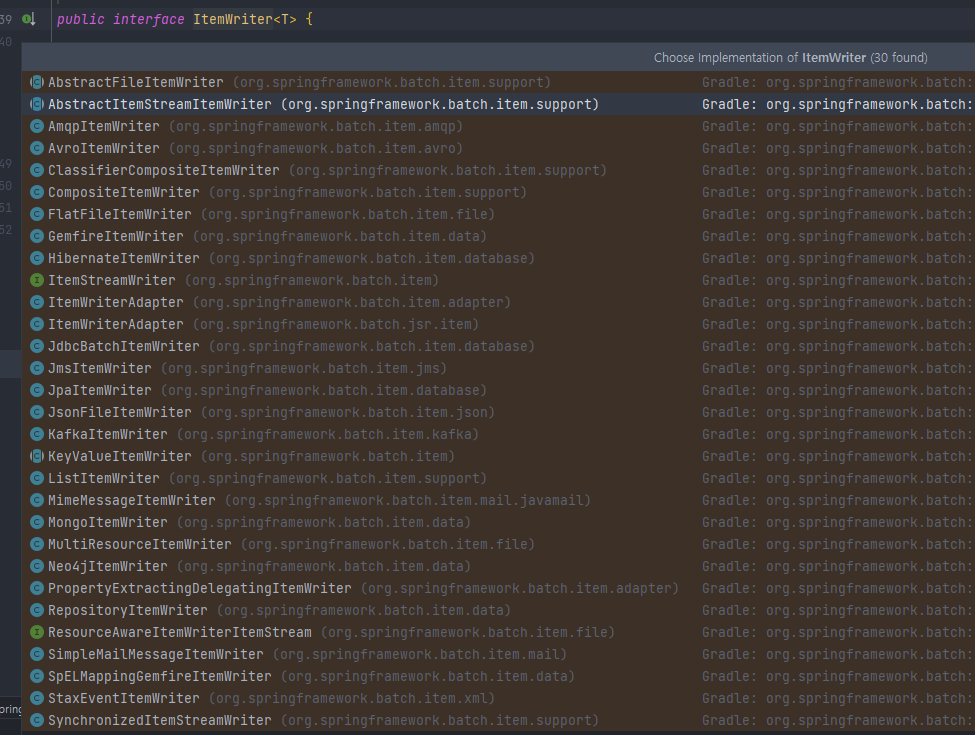The width and height of the screenshot is (975, 735).
Task: Open ClassifierCompositeItemWriter implementation
Action: point(498,170)
